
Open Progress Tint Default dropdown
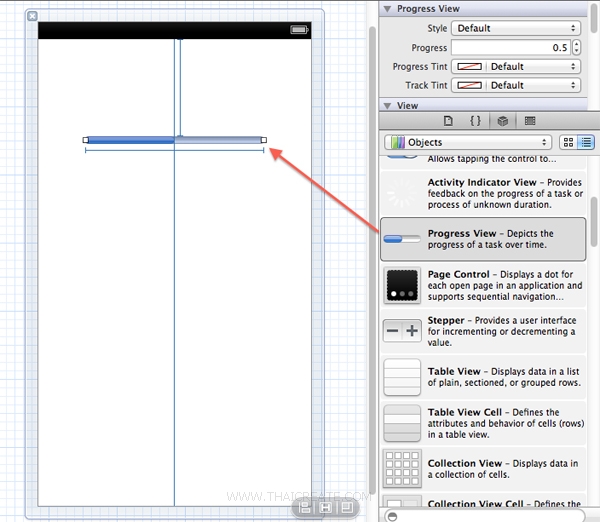(533, 67)
